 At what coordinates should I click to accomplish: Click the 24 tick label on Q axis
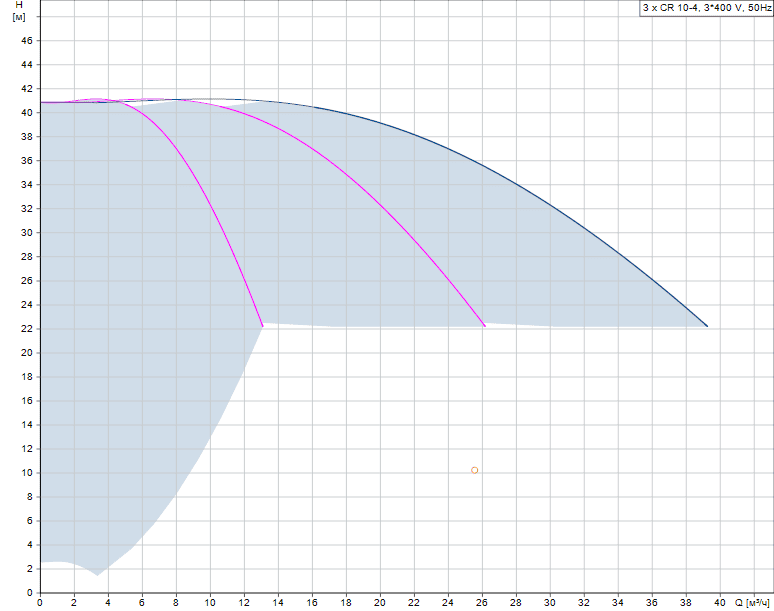coord(448,603)
